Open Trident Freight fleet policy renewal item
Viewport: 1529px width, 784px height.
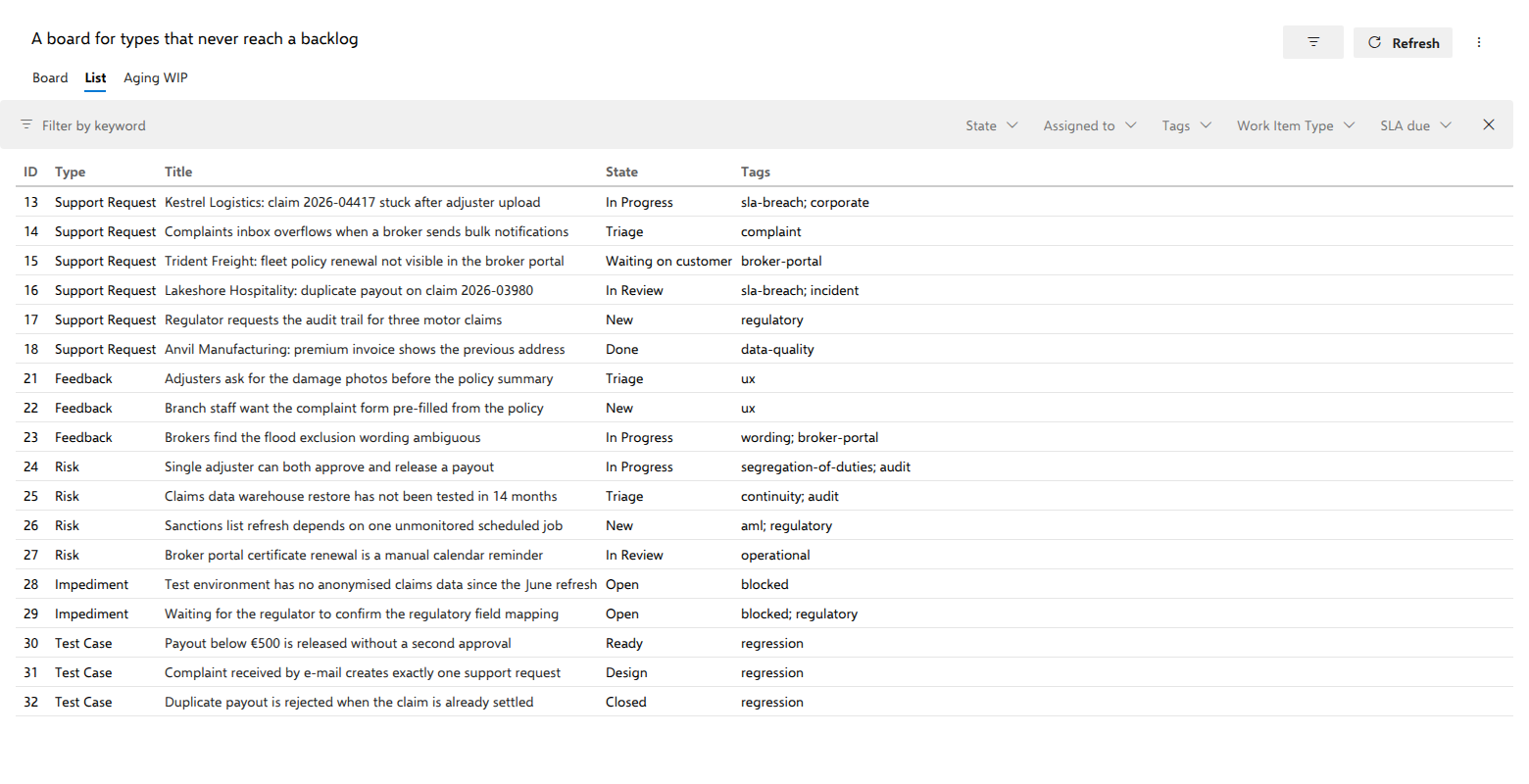coord(365,261)
